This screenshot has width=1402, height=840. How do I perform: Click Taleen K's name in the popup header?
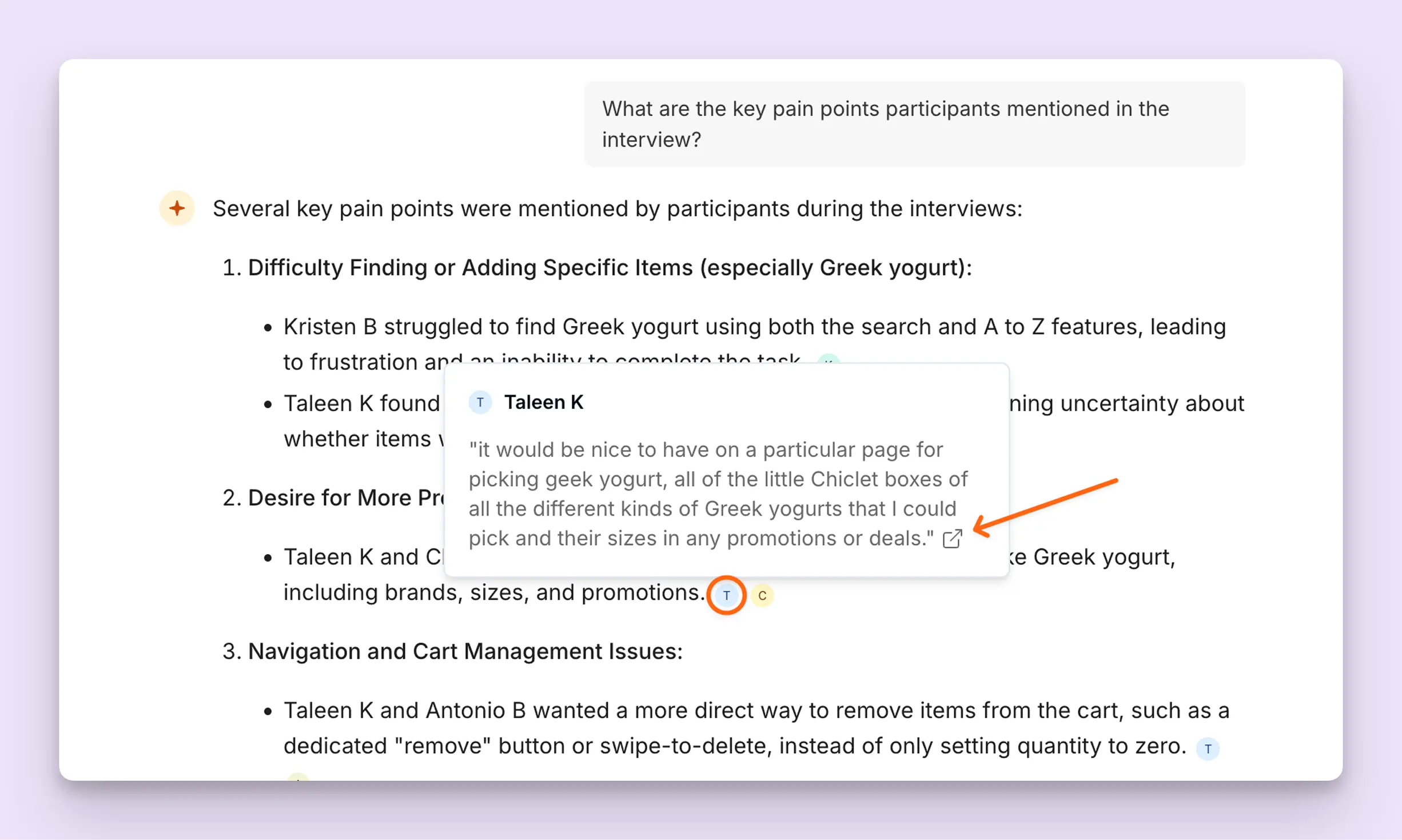point(544,402)
